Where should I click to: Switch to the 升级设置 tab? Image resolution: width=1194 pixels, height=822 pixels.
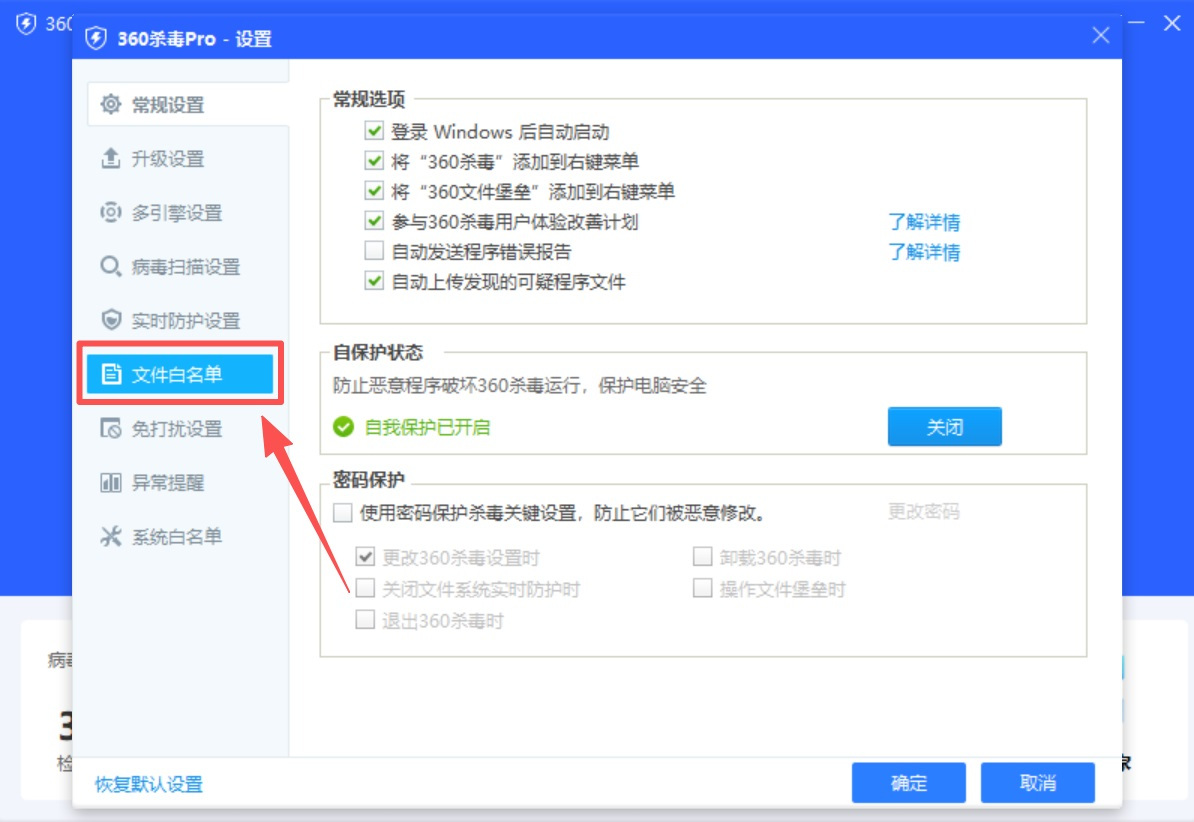(x=167, y=159)
